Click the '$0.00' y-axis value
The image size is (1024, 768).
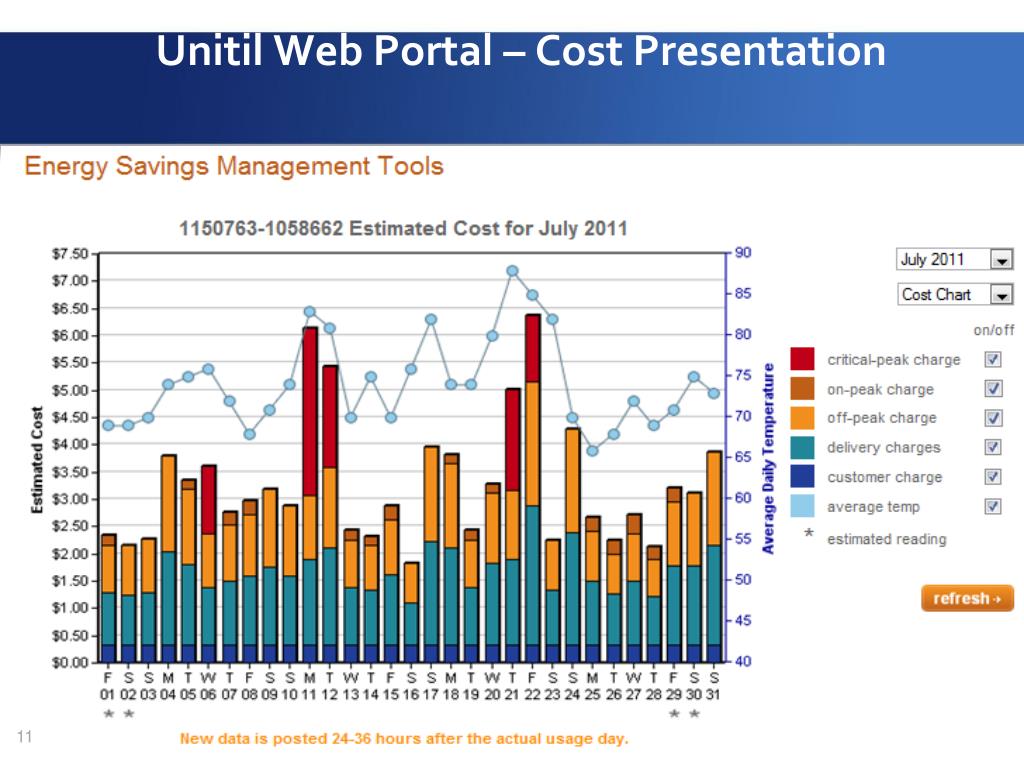tap(70, 663)
